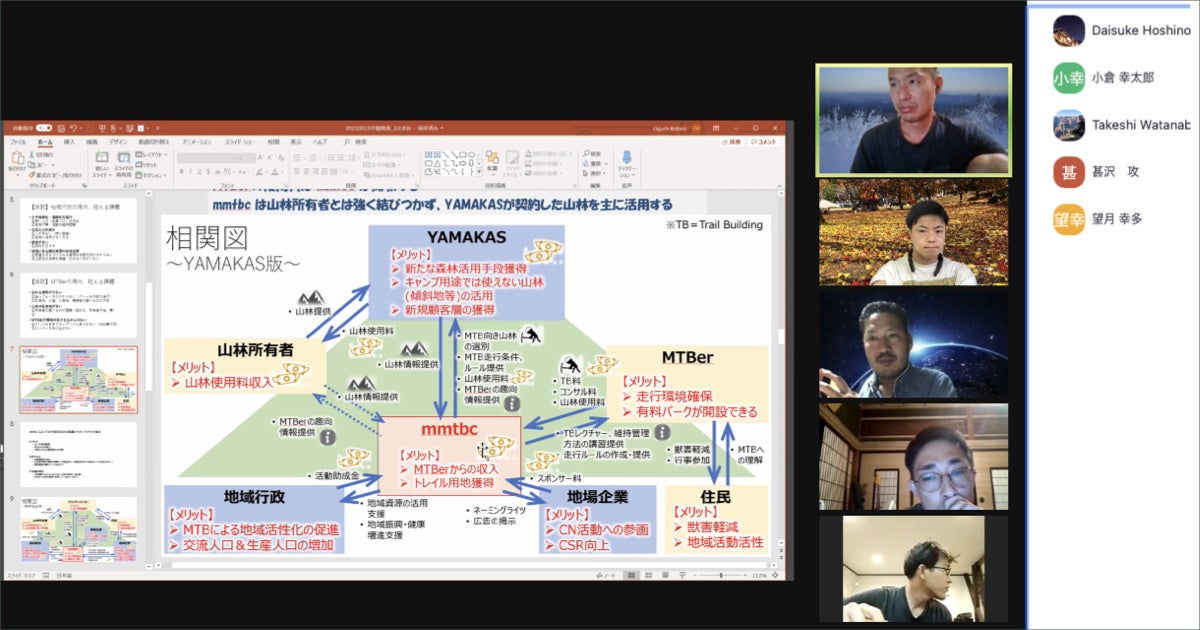1200x630 pixels.
Task: Toggle Underline formatting in Font group
Action: tap(199, 172)
